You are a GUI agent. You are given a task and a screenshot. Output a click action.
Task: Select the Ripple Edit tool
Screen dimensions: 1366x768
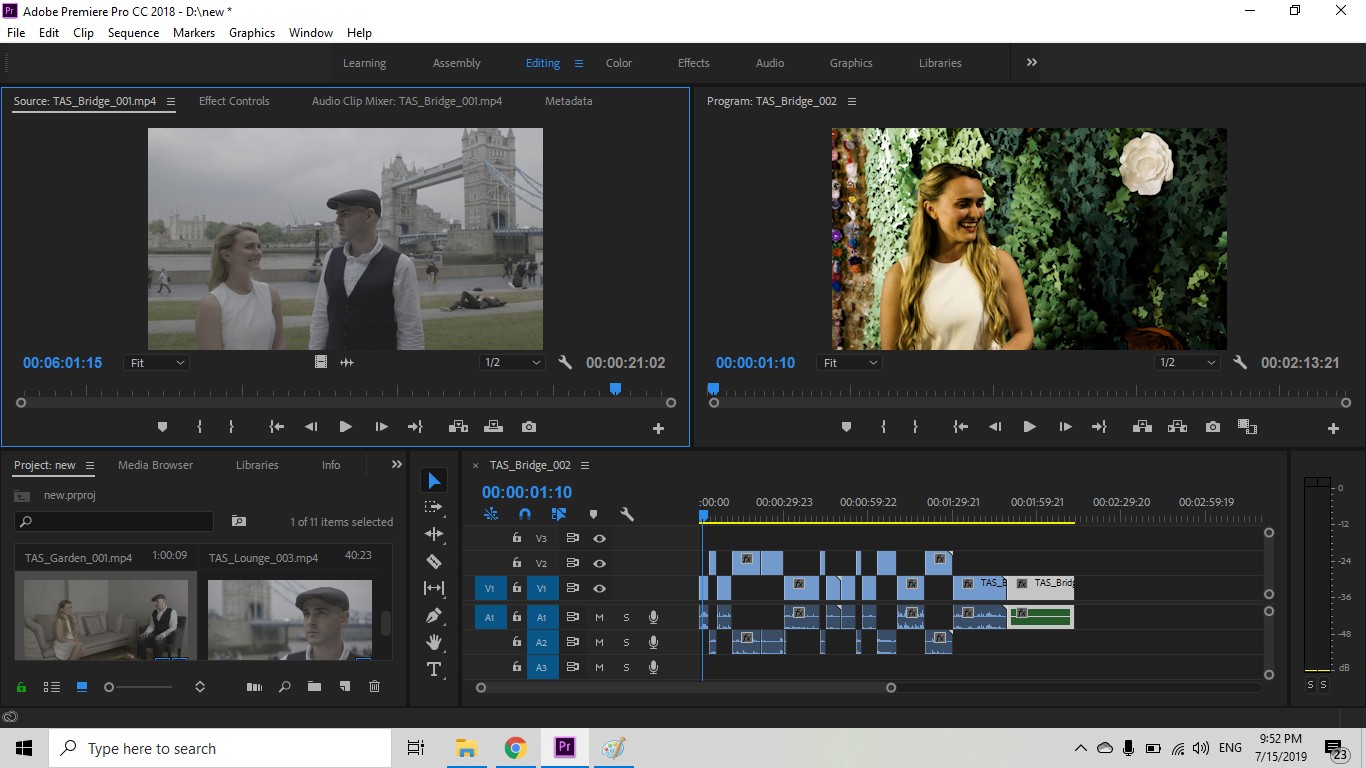[434, 534]
